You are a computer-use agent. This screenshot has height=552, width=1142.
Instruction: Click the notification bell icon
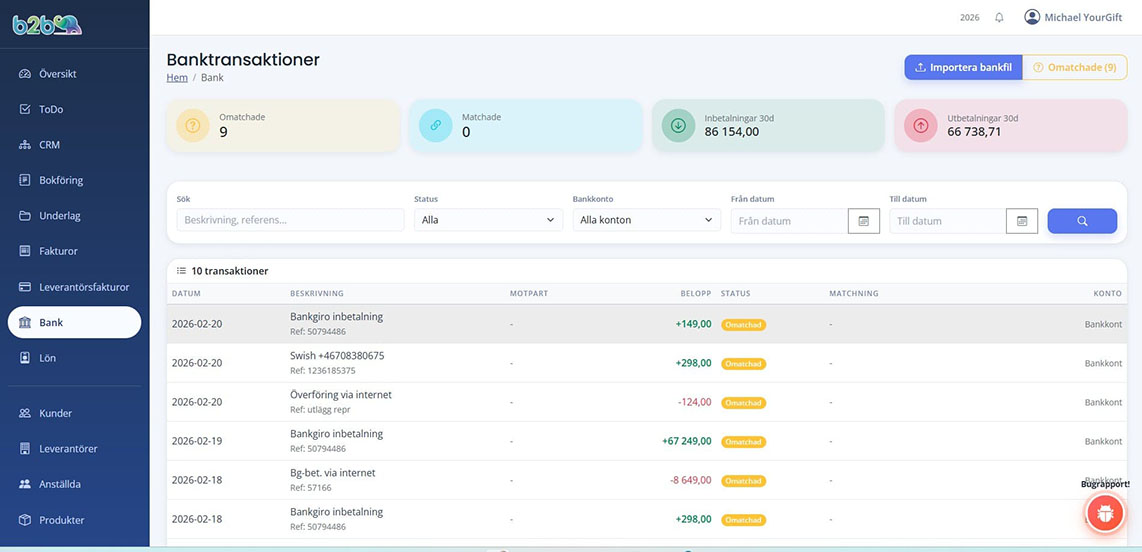[x=999, y=18]
